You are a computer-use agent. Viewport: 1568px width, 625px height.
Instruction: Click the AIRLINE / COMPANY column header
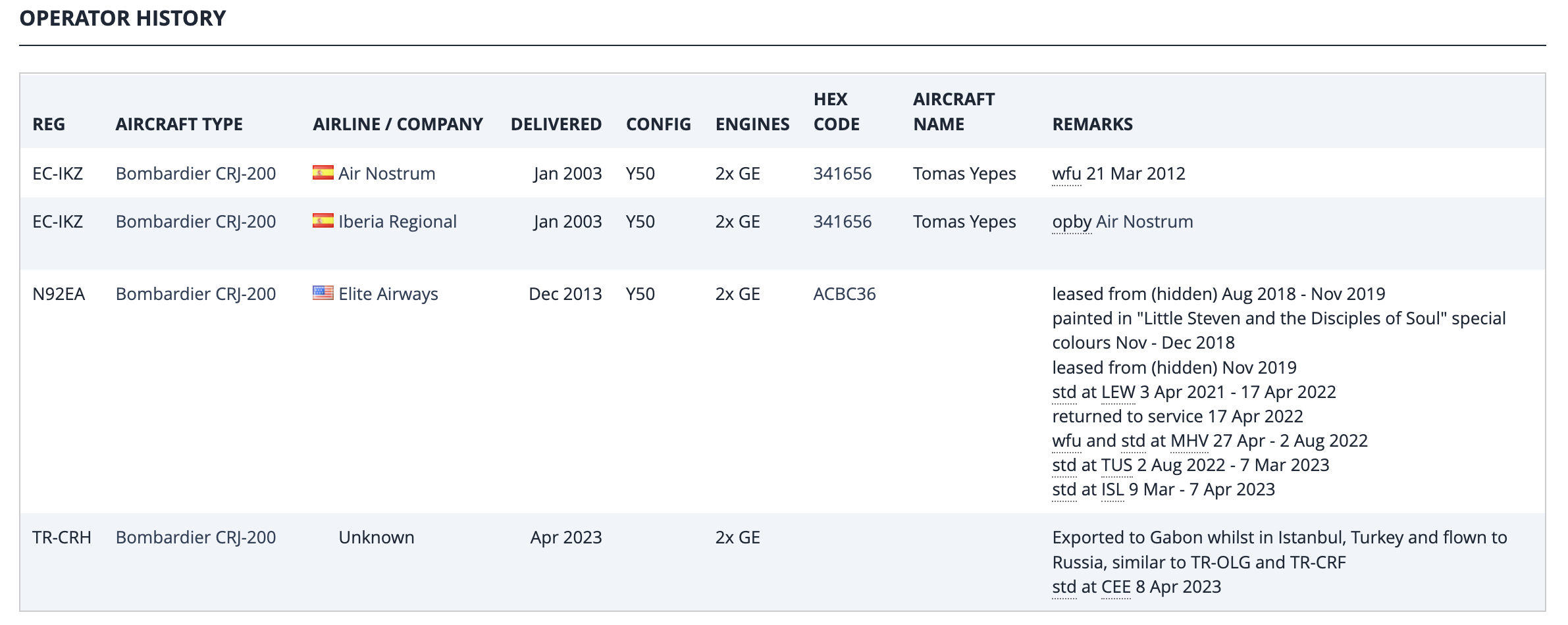coord(398,124)
